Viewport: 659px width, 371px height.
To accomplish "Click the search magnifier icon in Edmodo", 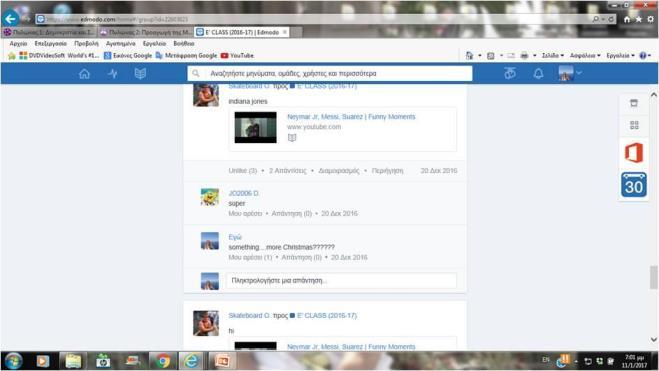I will (196, 74).
